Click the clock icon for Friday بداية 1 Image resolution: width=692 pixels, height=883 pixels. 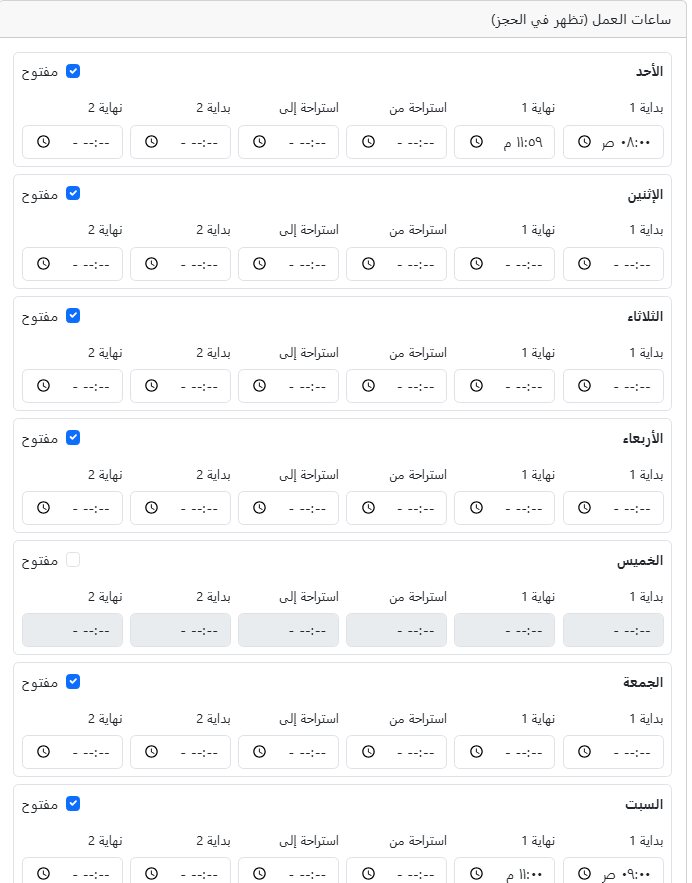[584, 752]
